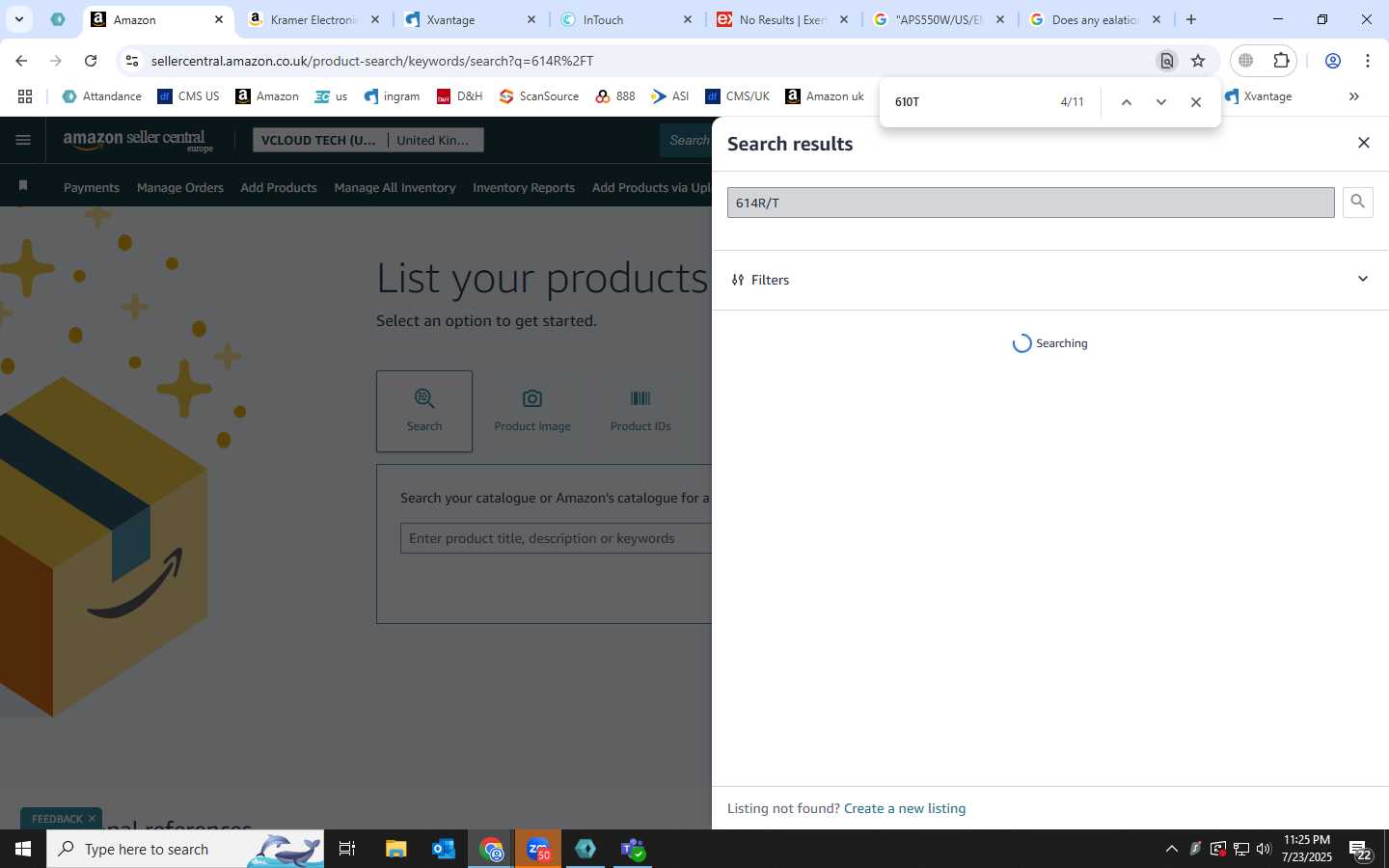Select the Product image option card
This screenshot has height=868, width=1389.
[x=532, y=411]
